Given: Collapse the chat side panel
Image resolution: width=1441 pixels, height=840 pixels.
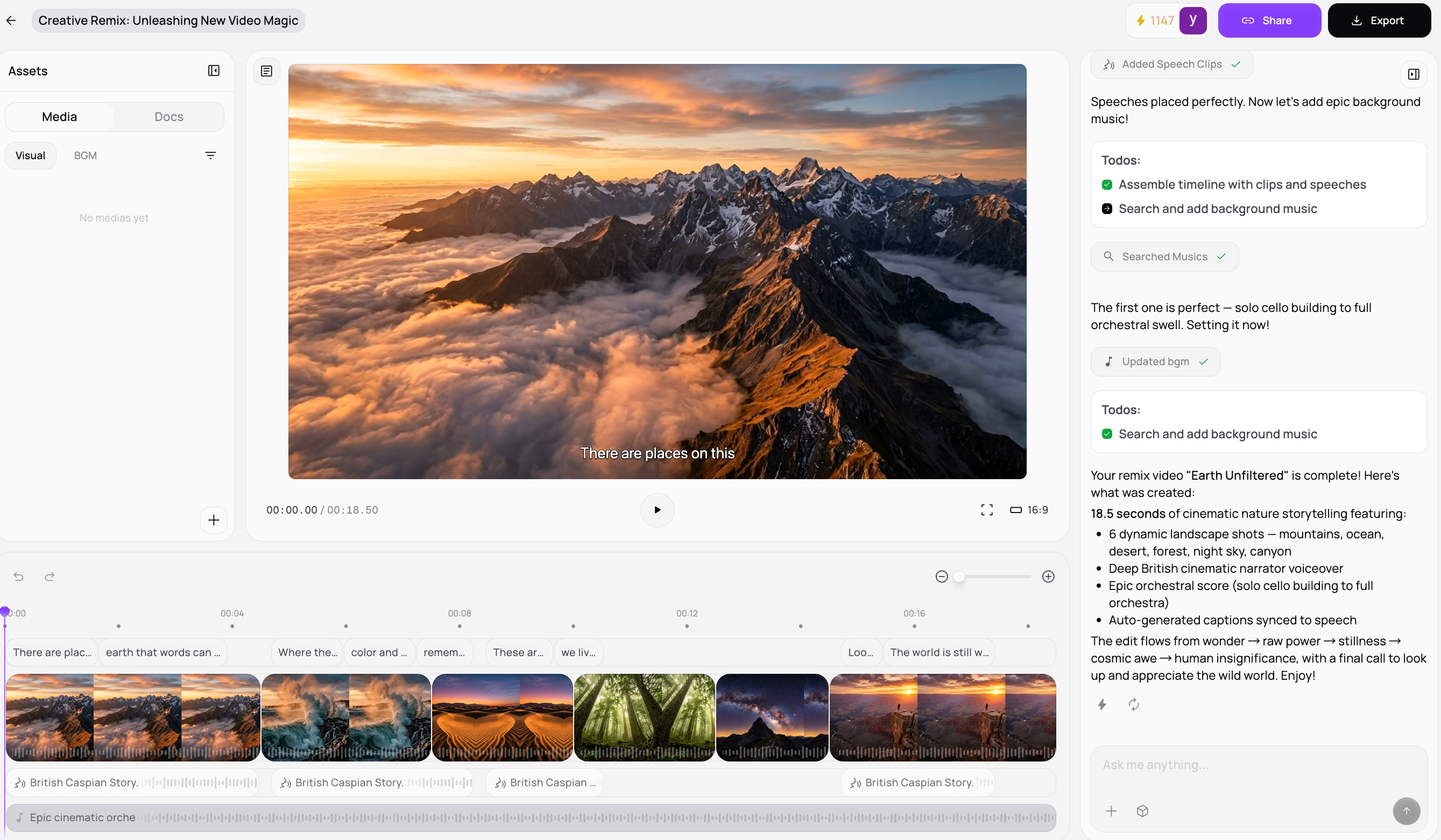Looking at the screenshot, I should point(1413,74).
